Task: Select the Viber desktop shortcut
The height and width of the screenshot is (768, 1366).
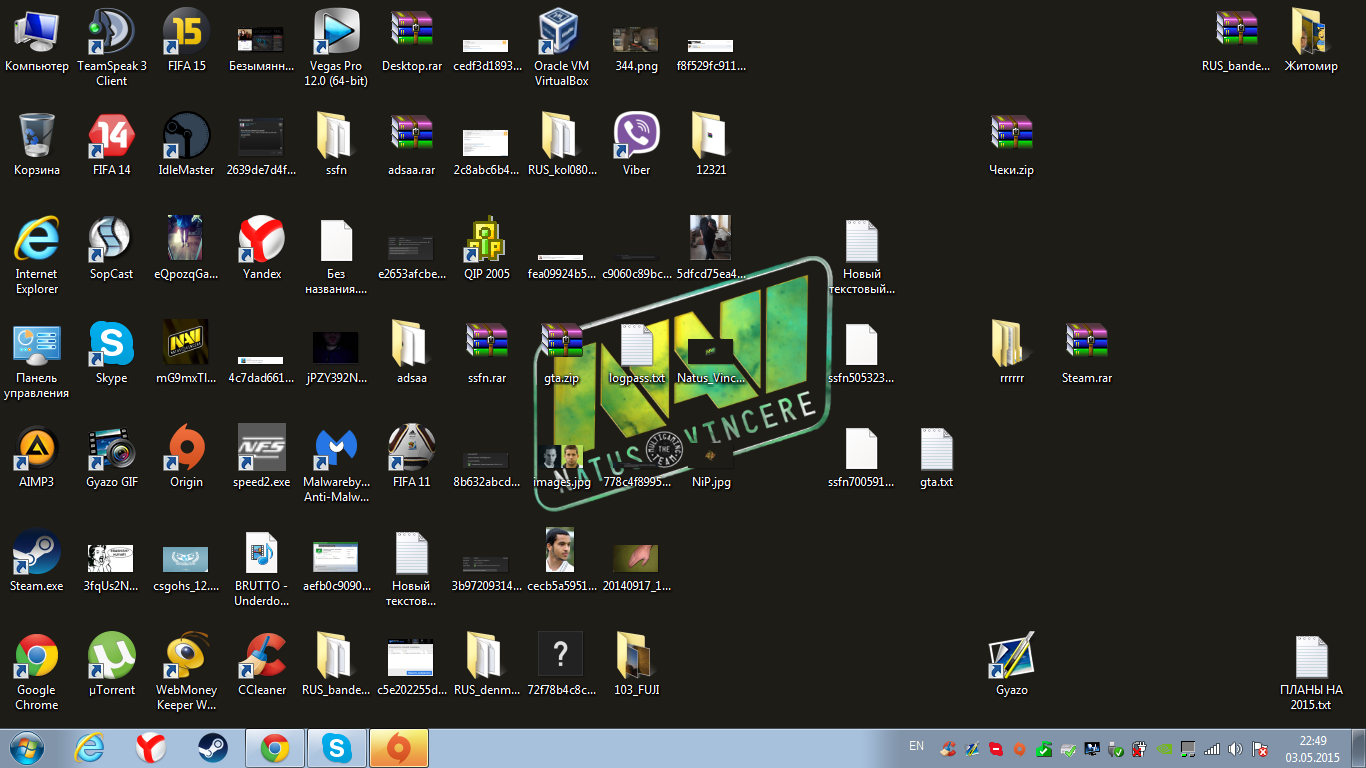Action: point(636,144)
